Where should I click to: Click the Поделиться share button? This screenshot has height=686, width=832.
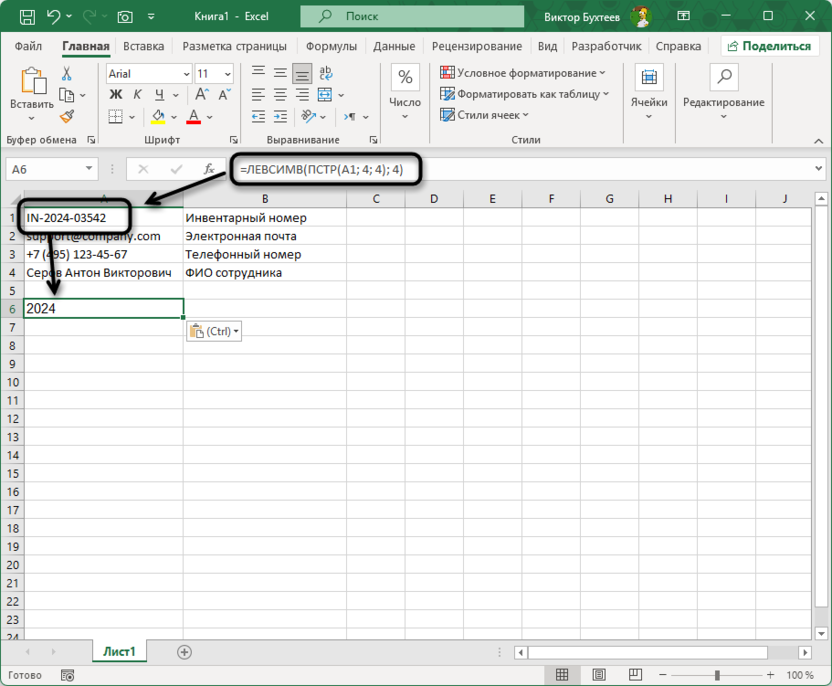[770, 46]
